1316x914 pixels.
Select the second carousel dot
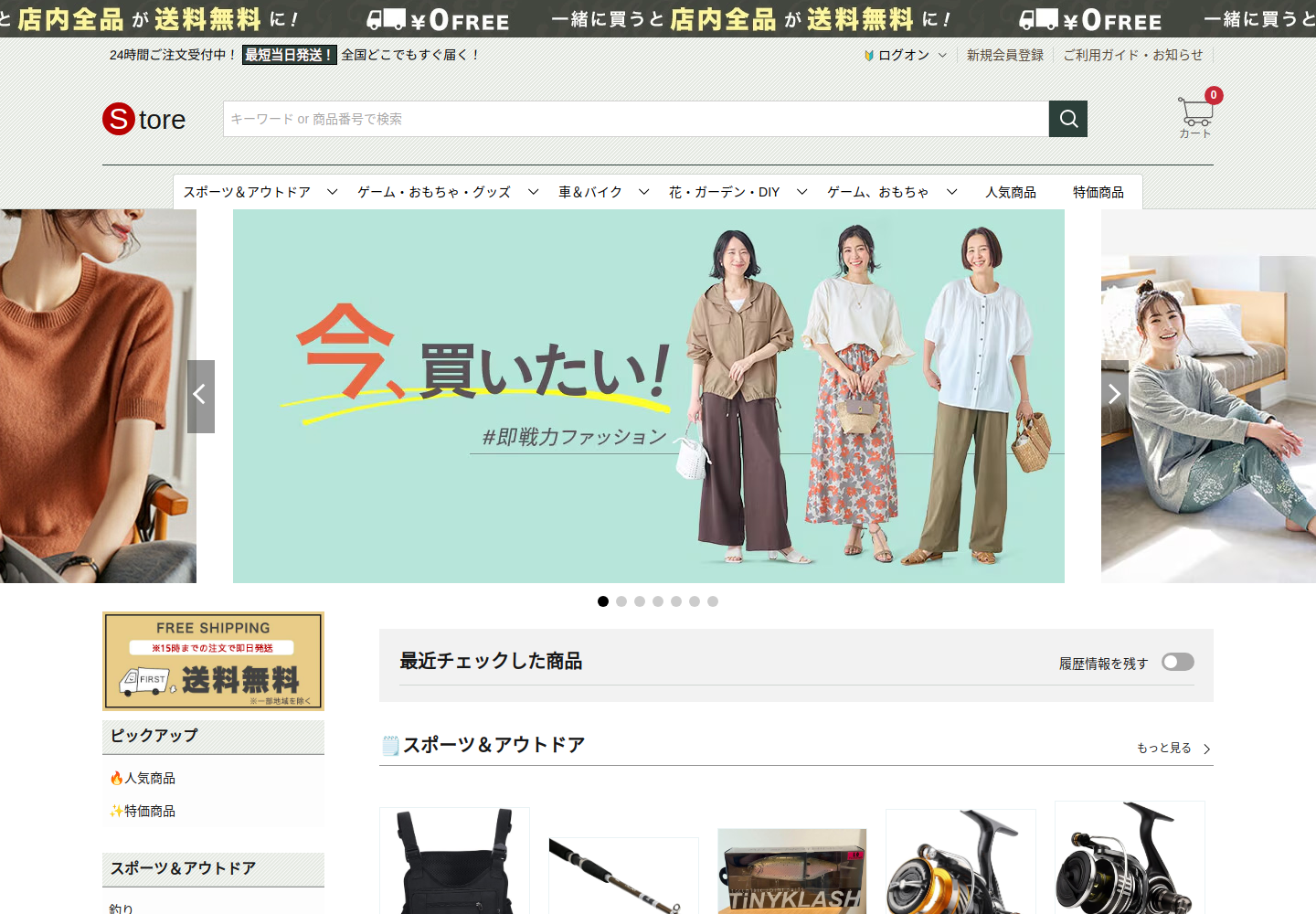(x=621, y=601)
